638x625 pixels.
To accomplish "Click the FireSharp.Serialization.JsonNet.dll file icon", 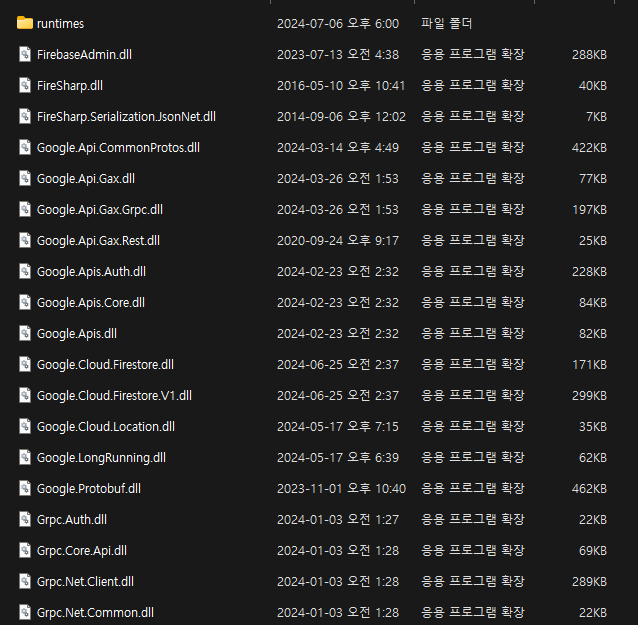I will (25, 116).
